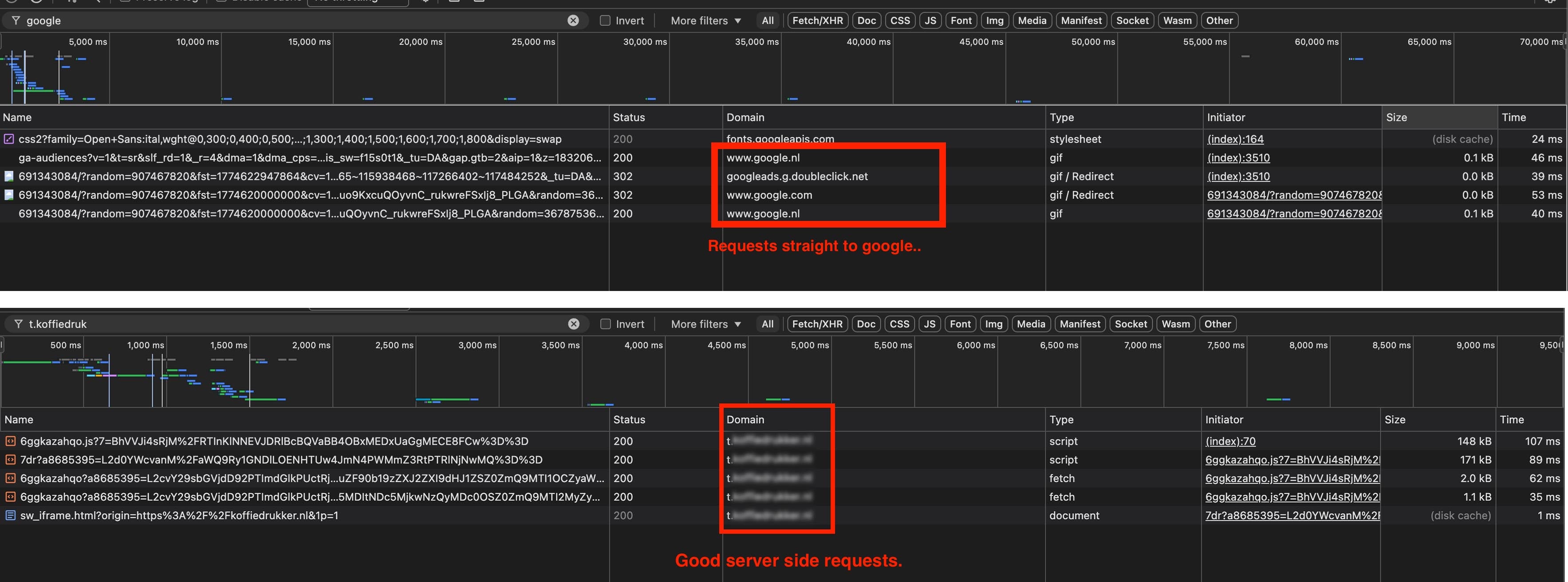Click the stylesheet icon of the css2?family row
The width and height of the screenshot is (1568, 582).
(x=8, y=139)
